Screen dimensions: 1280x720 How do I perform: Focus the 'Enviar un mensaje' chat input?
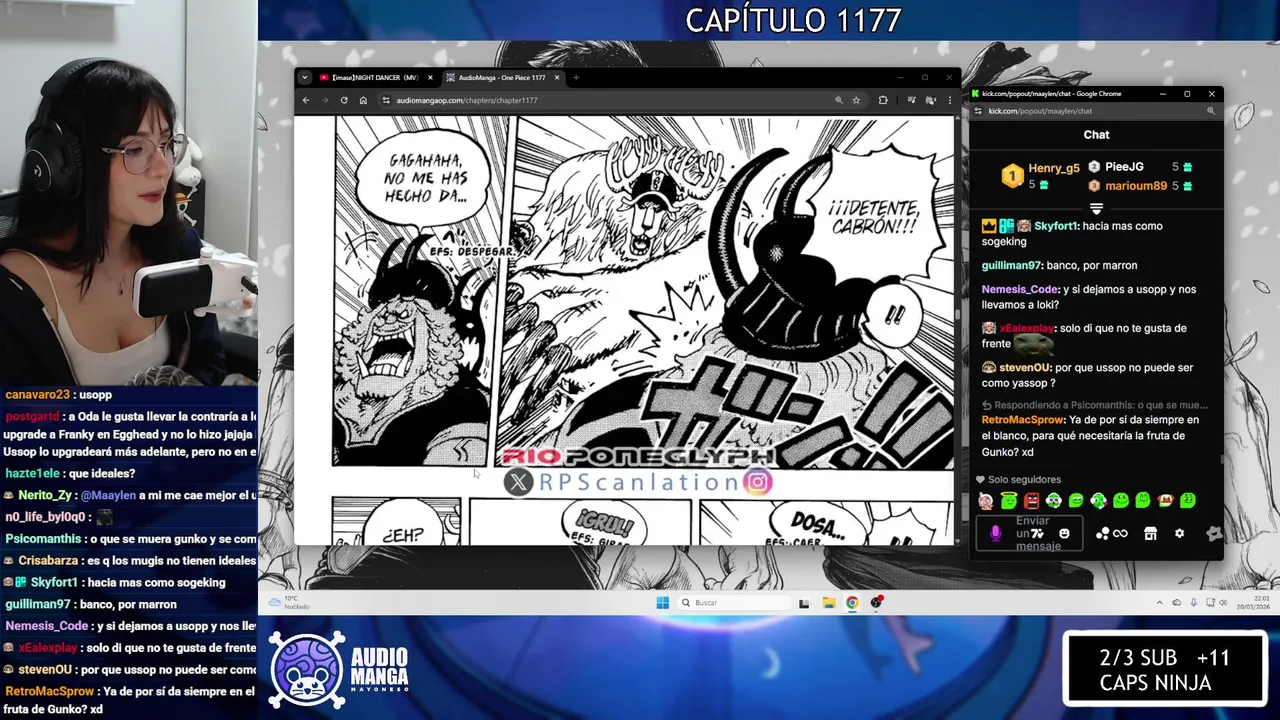tap(1030, 534)
